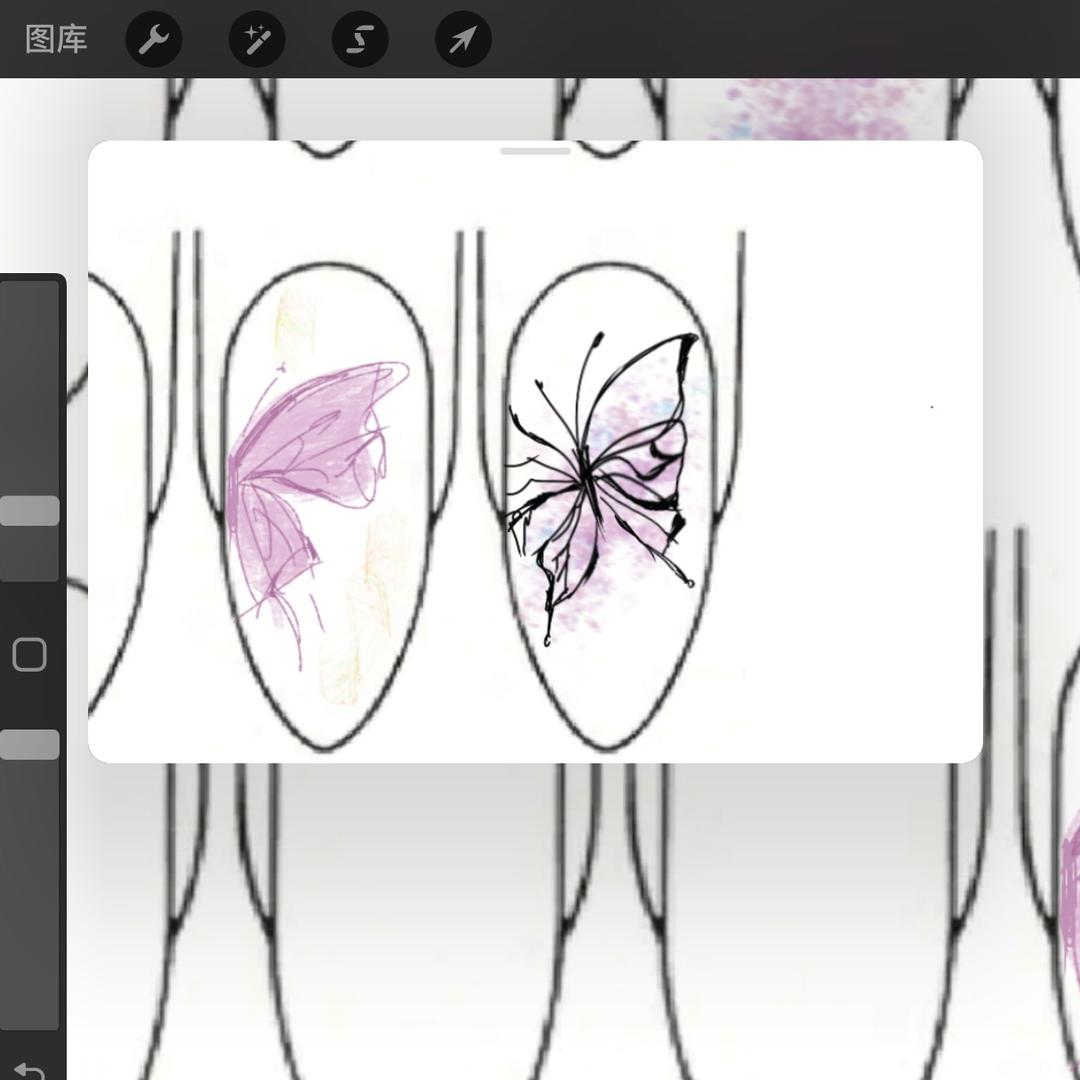Activate the Transform arrow tool
This screenshot has width=1080, height=1080.
463,40
